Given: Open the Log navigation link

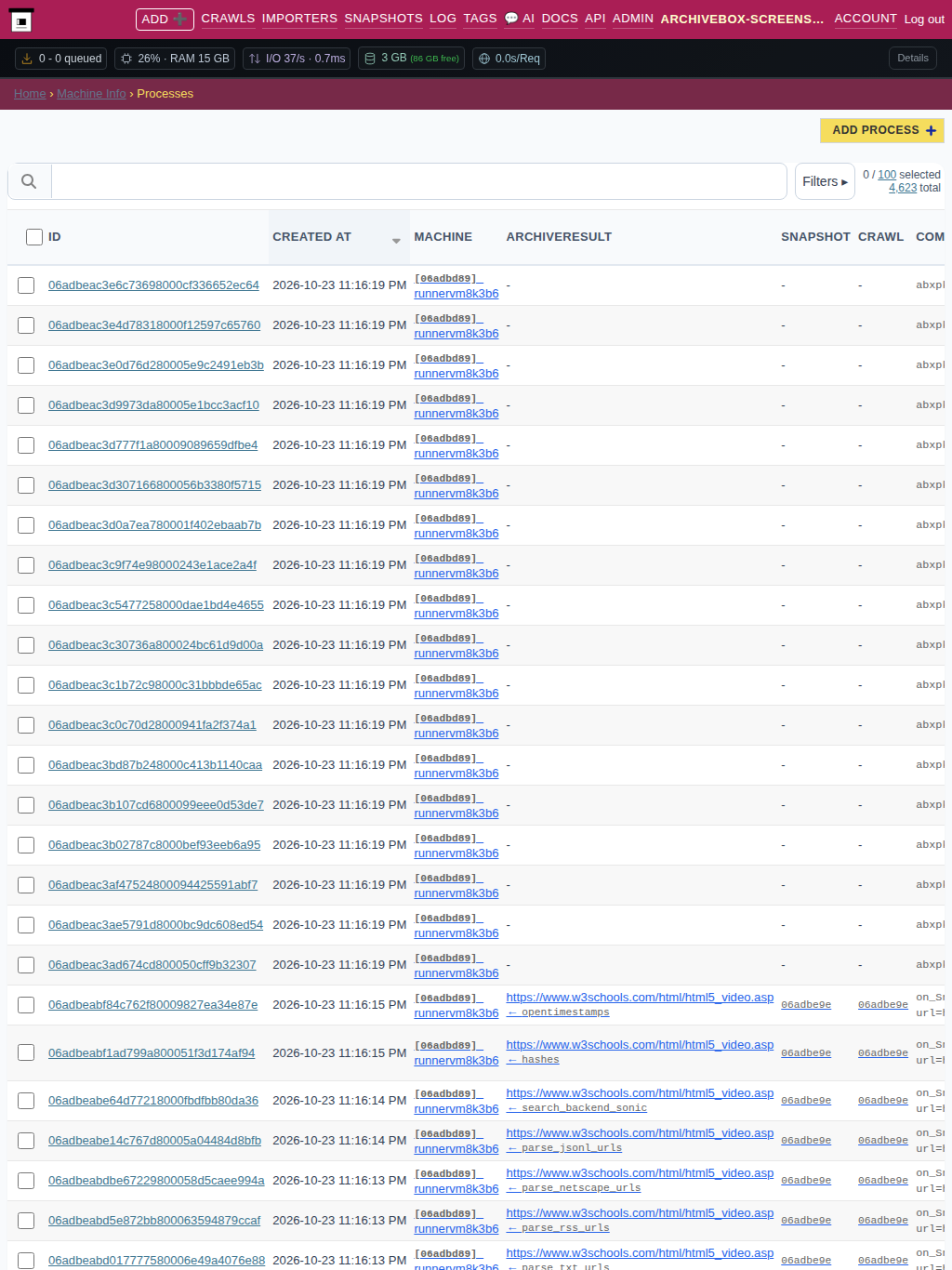Looking at the screenshot, I should click(x=443, y=19).
